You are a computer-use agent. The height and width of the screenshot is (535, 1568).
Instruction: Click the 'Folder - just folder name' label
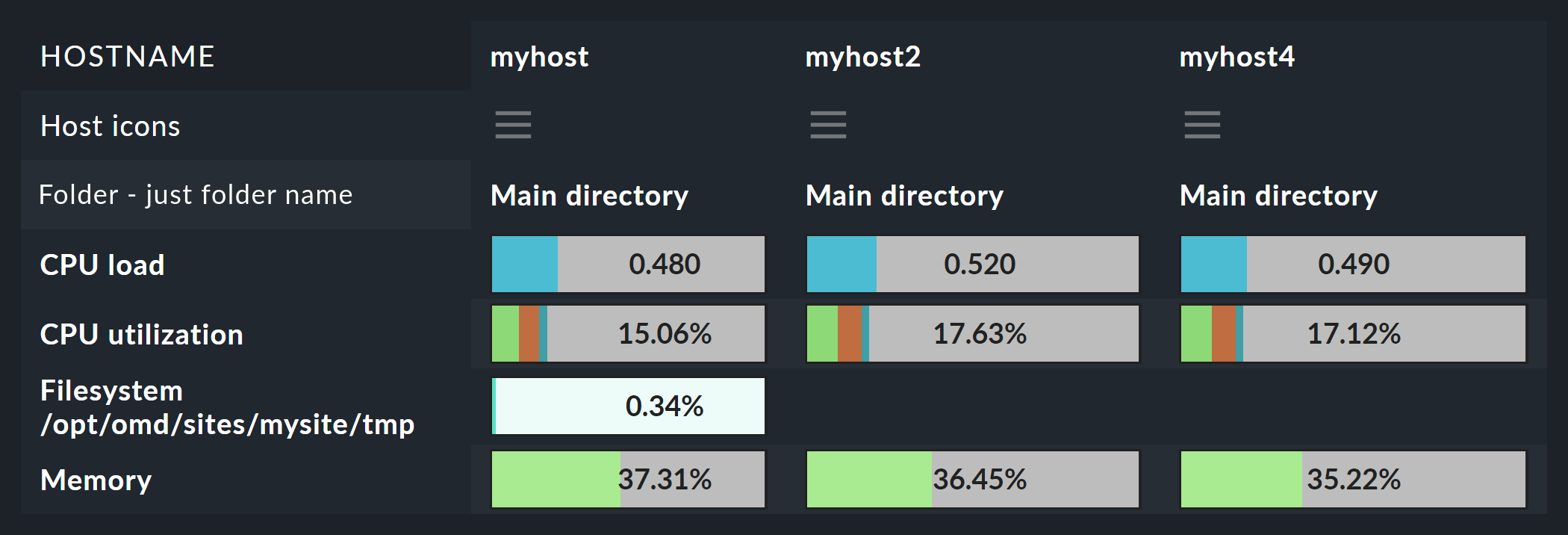pyautogui.click(x=196, y=195)
